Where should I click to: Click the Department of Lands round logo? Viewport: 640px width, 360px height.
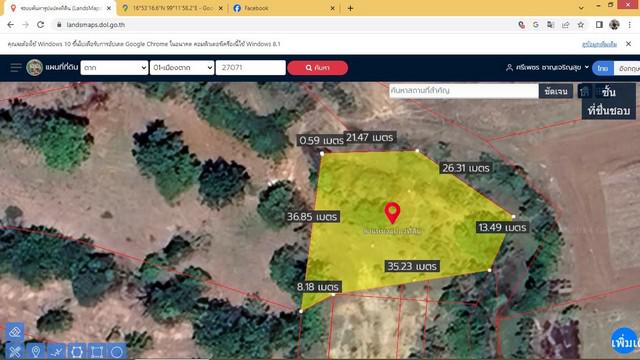(34, 67)
